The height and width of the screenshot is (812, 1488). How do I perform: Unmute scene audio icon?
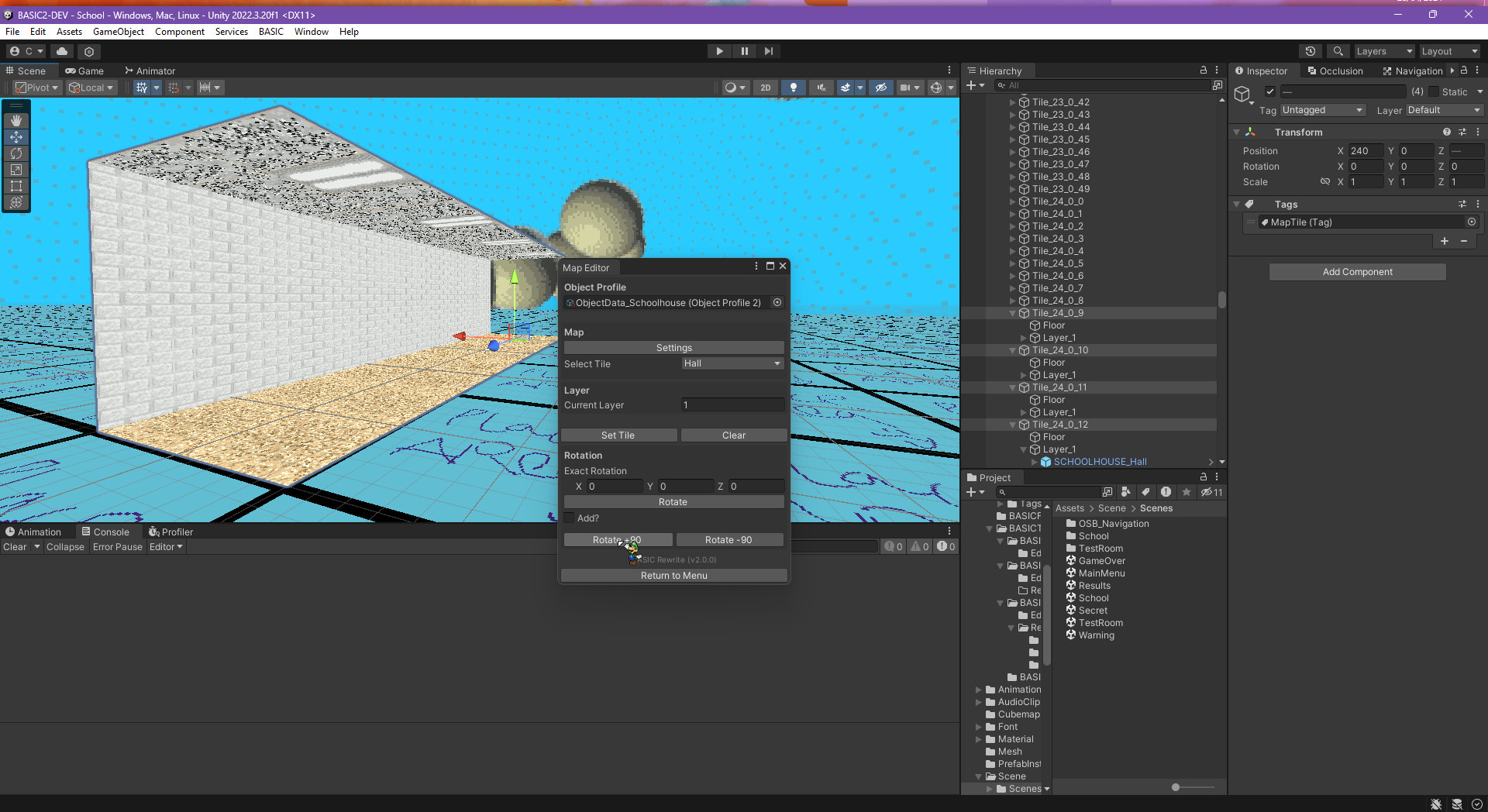pyautogui.click(x=820, y=88)
